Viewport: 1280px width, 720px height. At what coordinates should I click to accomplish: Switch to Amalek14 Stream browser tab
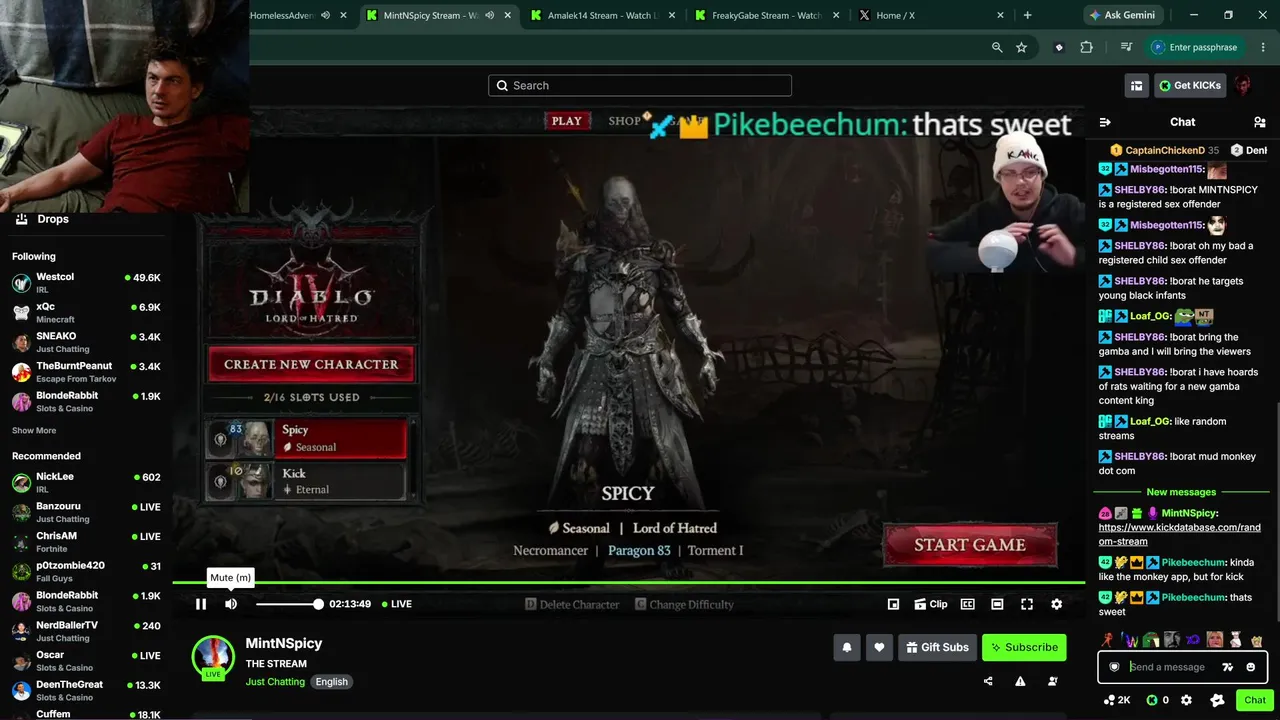[x=603, y=15]
